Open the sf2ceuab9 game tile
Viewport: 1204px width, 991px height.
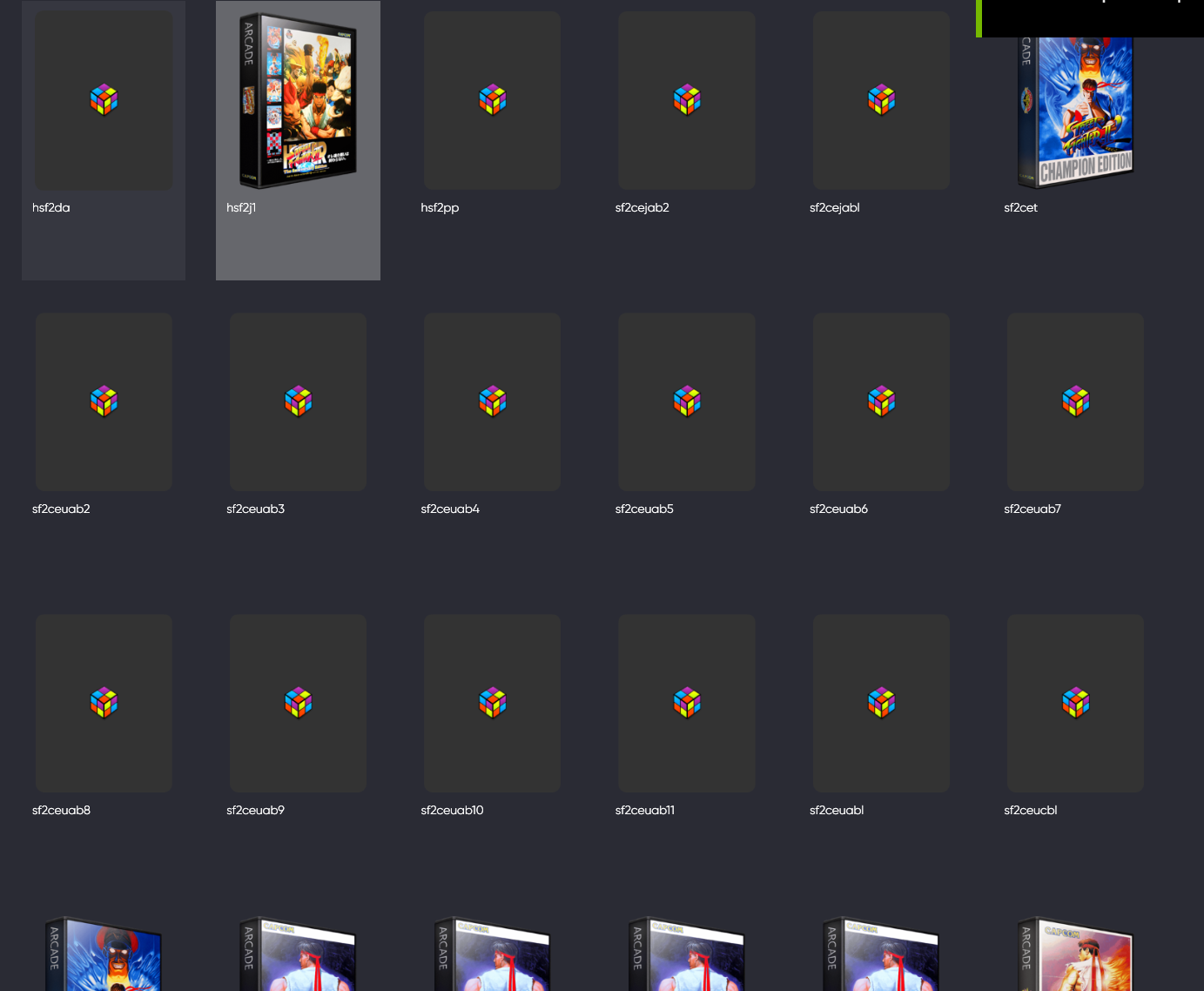(x=298, y=704)
